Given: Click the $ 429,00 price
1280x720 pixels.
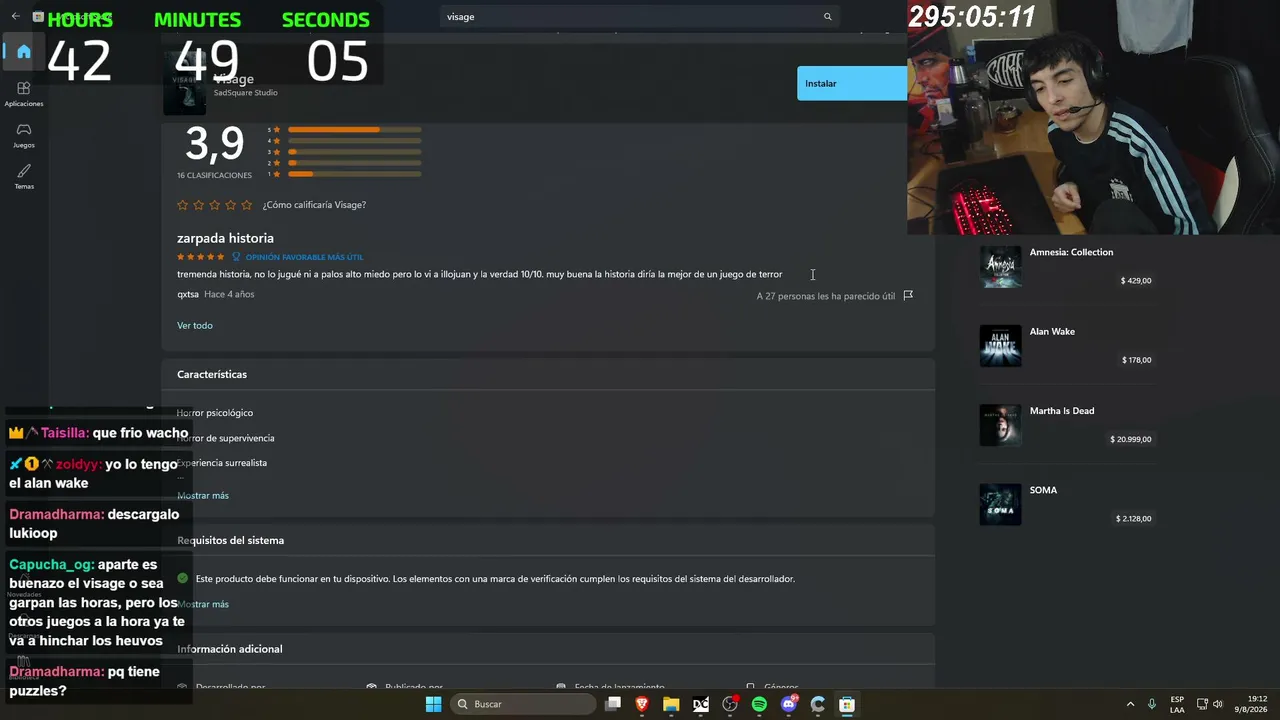Looking at the screenshot, I should pos(1136,281).
